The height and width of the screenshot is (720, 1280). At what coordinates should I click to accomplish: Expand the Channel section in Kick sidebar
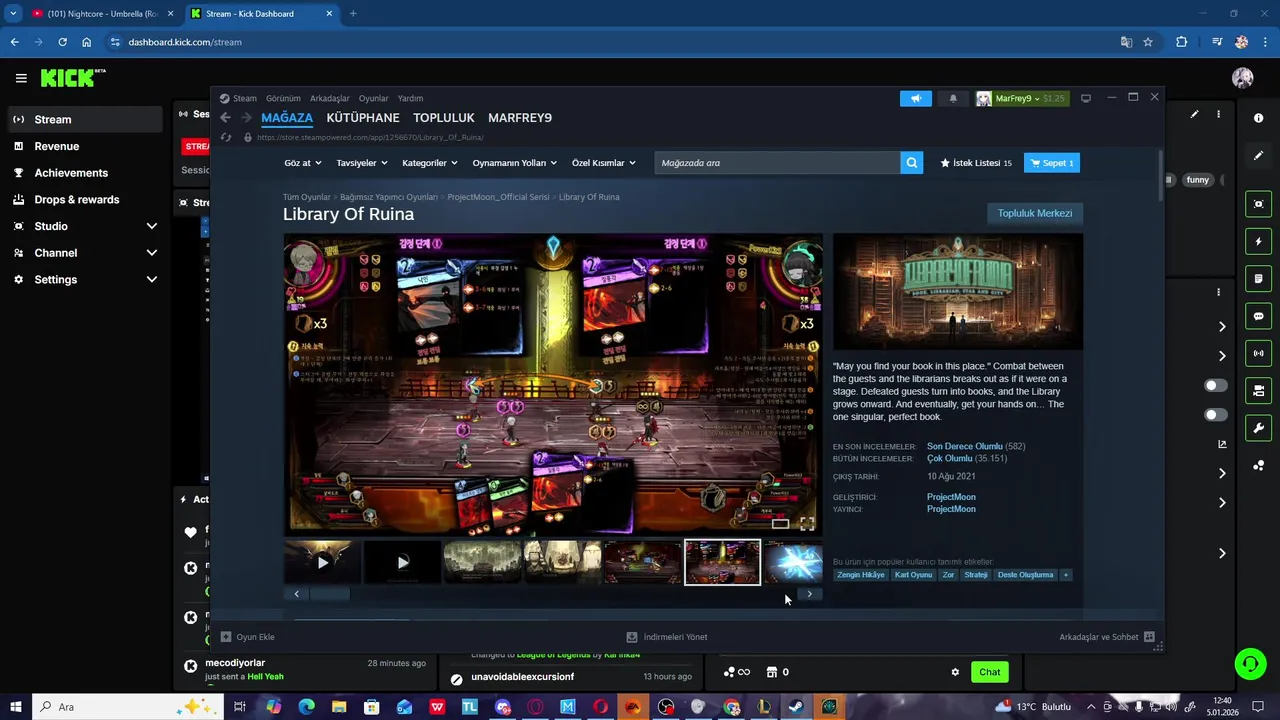click(151, 253)
